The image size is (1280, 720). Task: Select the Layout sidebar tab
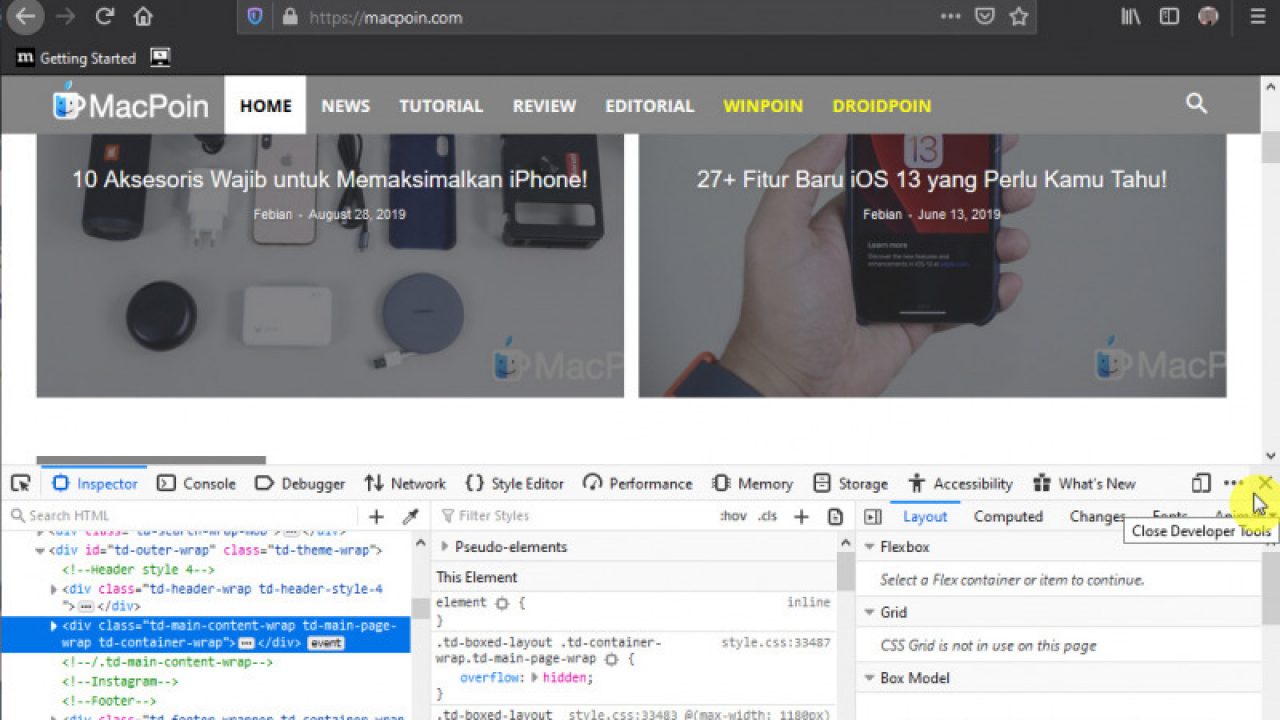point(925,516)
